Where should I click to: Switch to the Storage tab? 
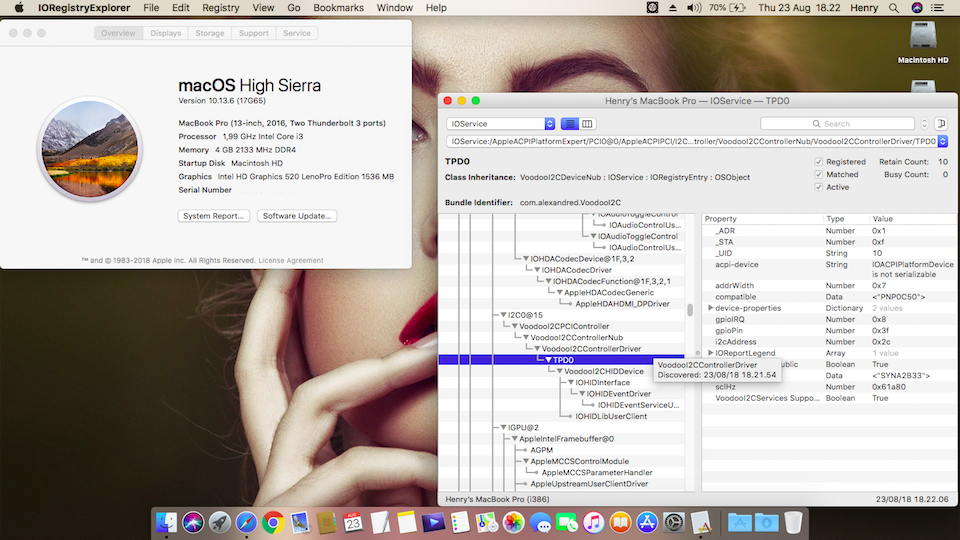(210, 33)
